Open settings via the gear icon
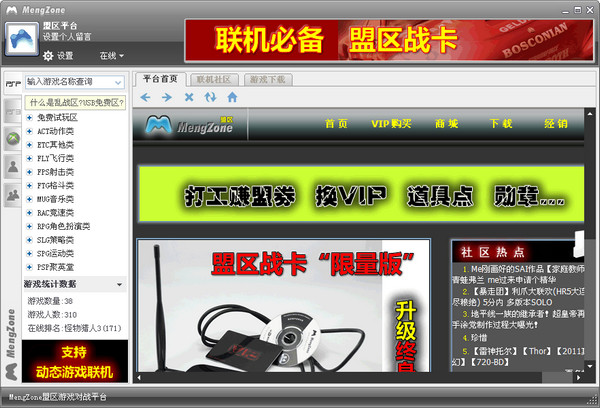This screenshot has width=600, height=408. click(48, 56)
